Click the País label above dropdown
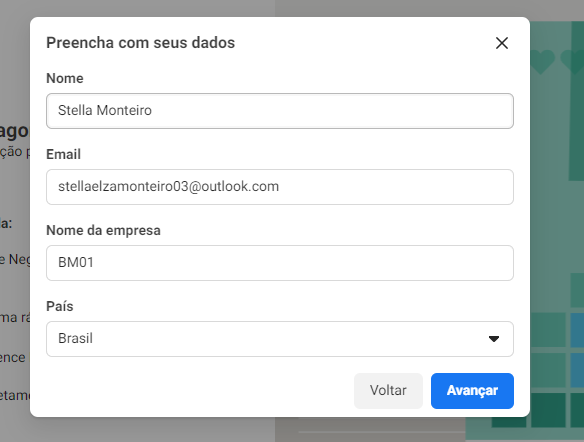 coord(60,306)
